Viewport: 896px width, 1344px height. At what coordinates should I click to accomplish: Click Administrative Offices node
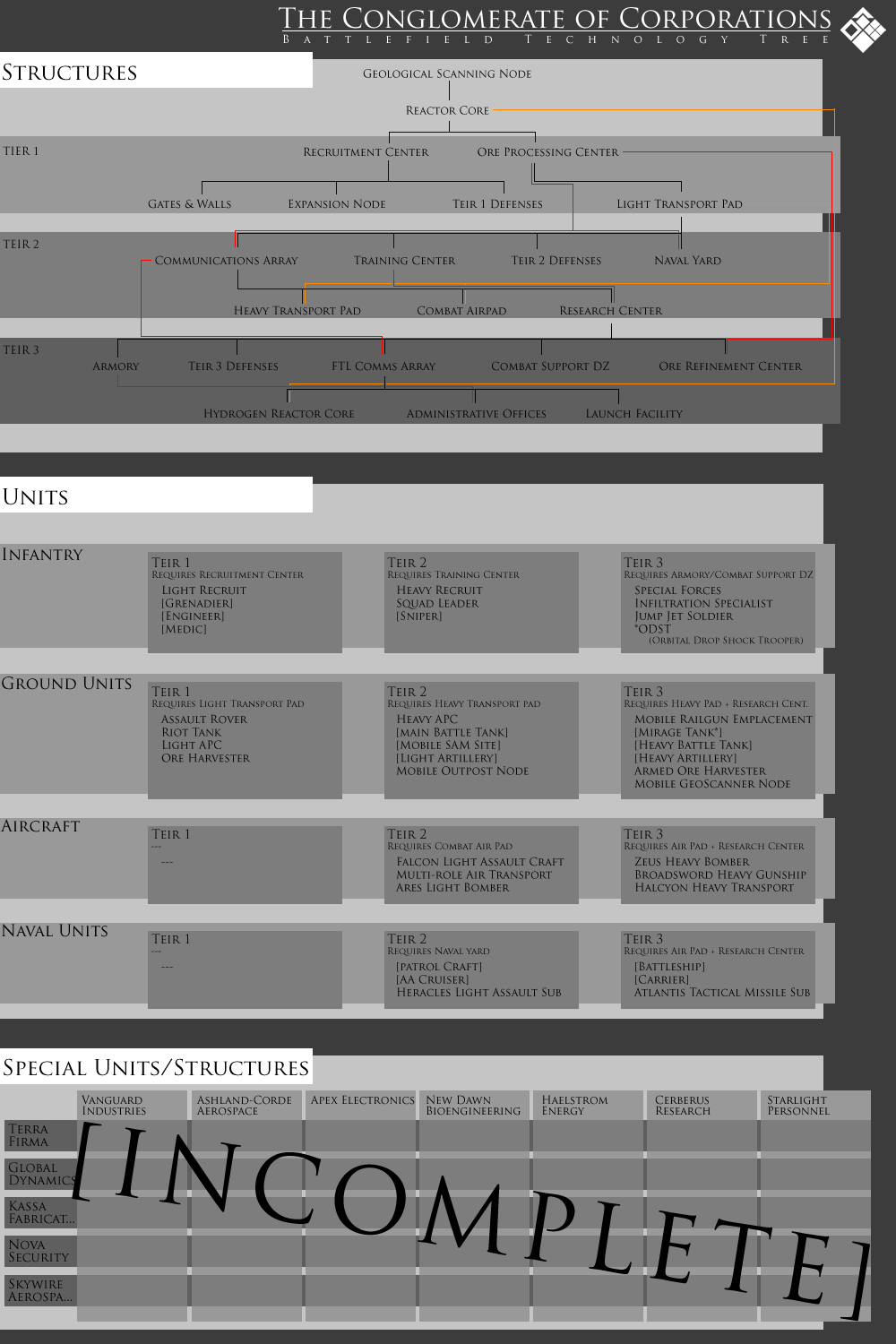pos(476,414)
